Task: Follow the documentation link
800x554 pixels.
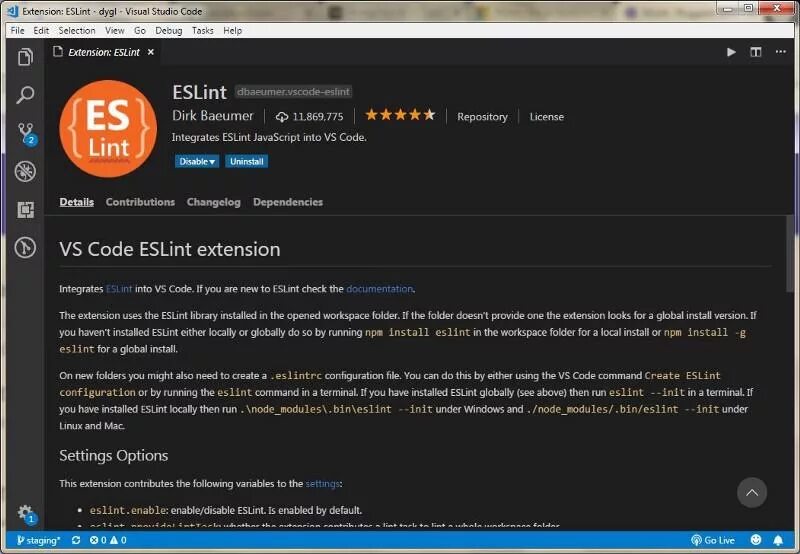Action: click(379, 289)
